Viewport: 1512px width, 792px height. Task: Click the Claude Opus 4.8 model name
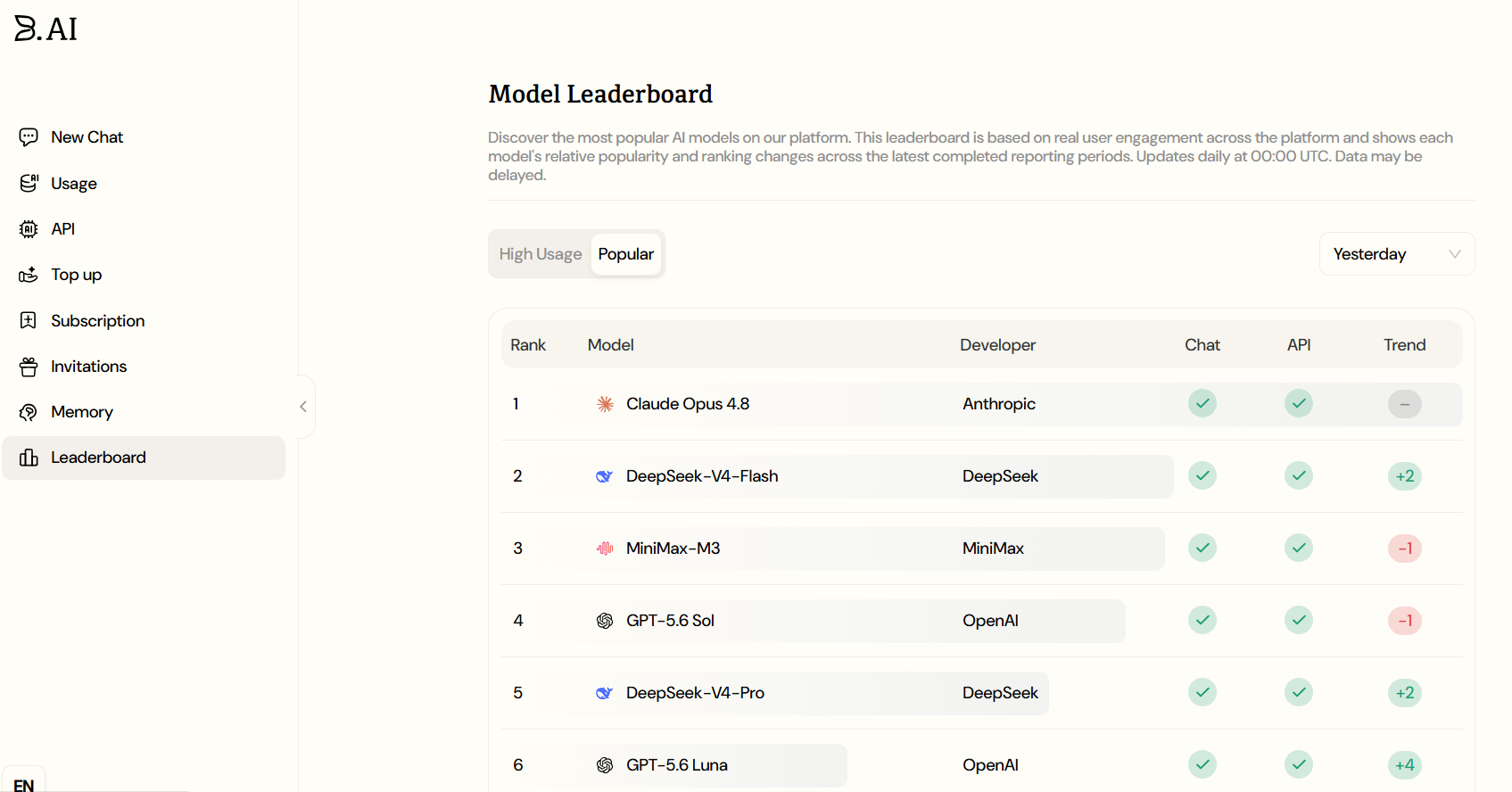688,404
